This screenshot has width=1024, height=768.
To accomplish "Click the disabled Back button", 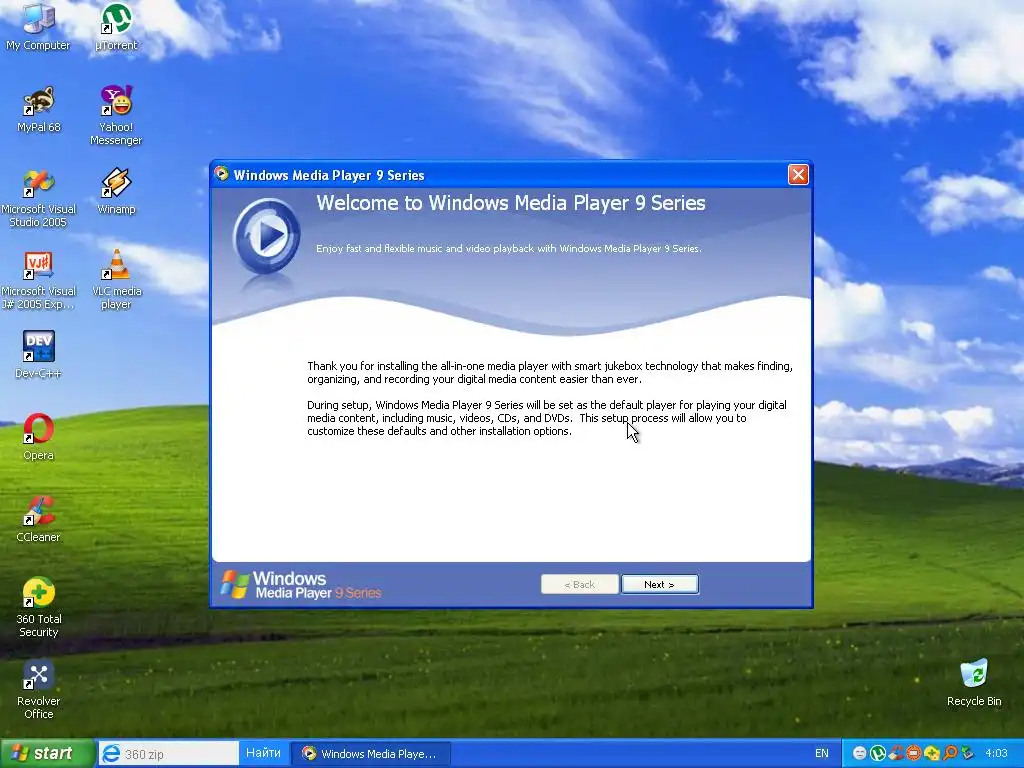I will pos(579,584).
